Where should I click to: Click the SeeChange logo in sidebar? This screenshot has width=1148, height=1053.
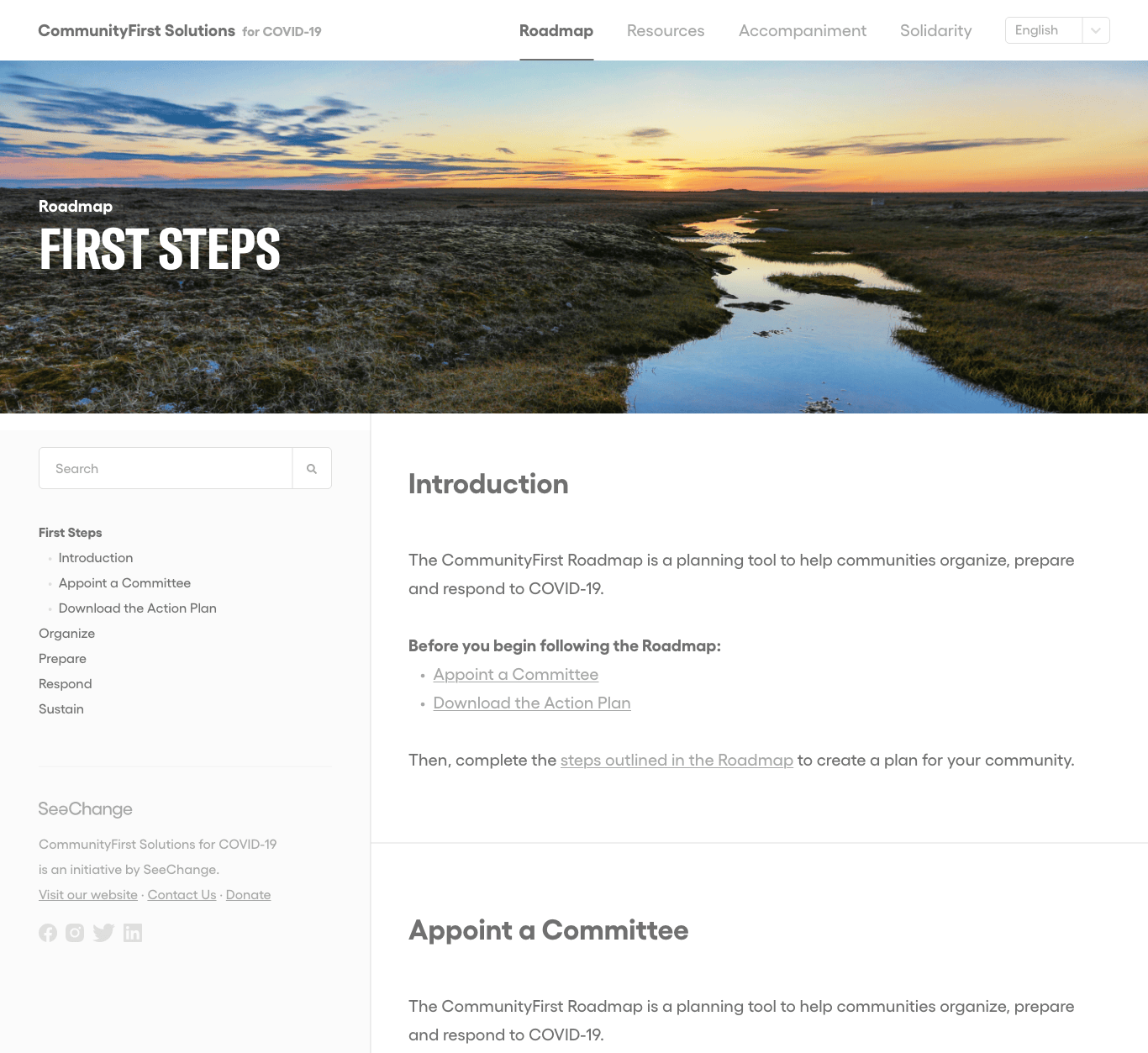pyautogui.click(x=86, y=808)
